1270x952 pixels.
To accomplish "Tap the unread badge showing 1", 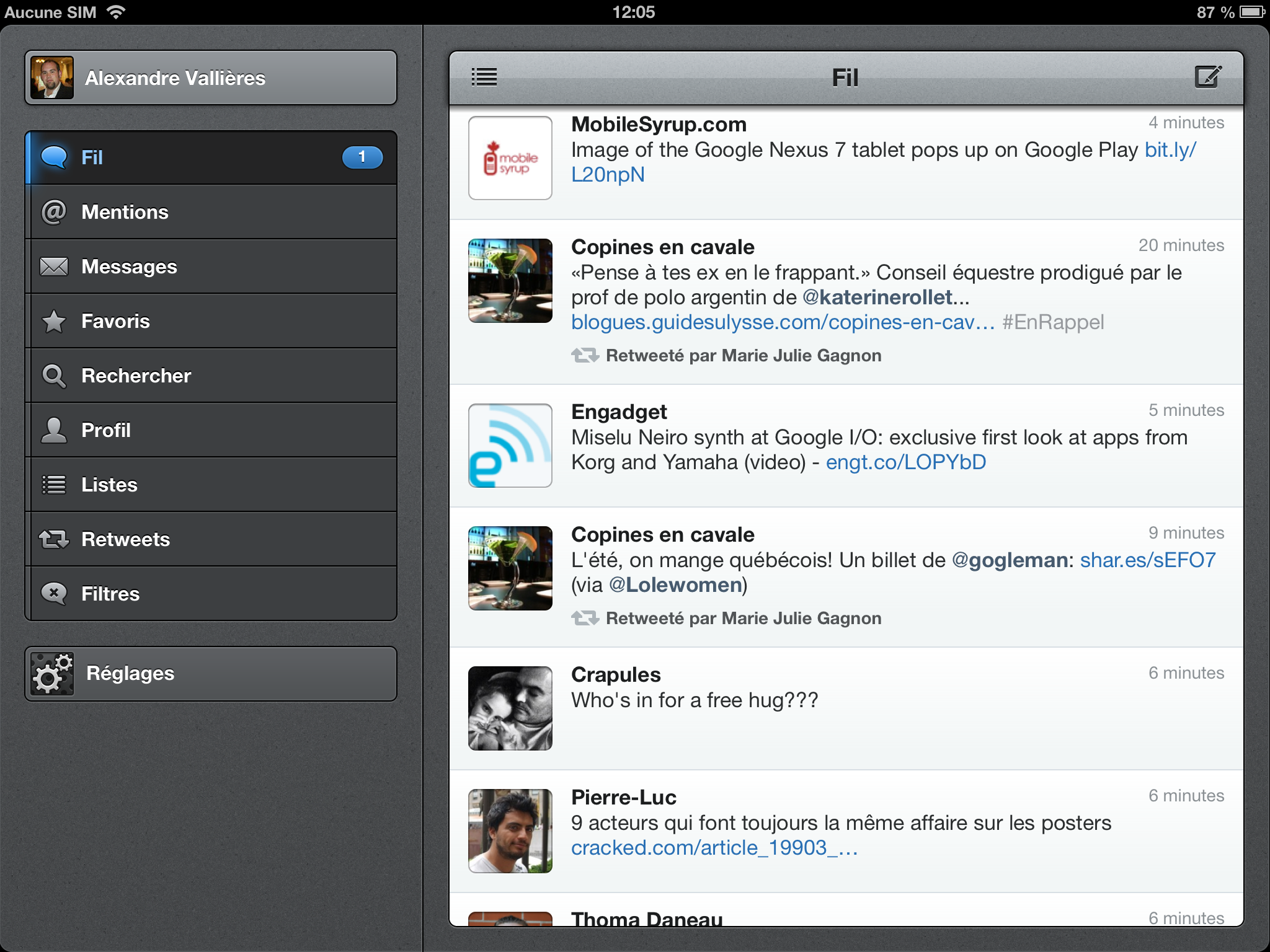I will (x=362, y=157).
